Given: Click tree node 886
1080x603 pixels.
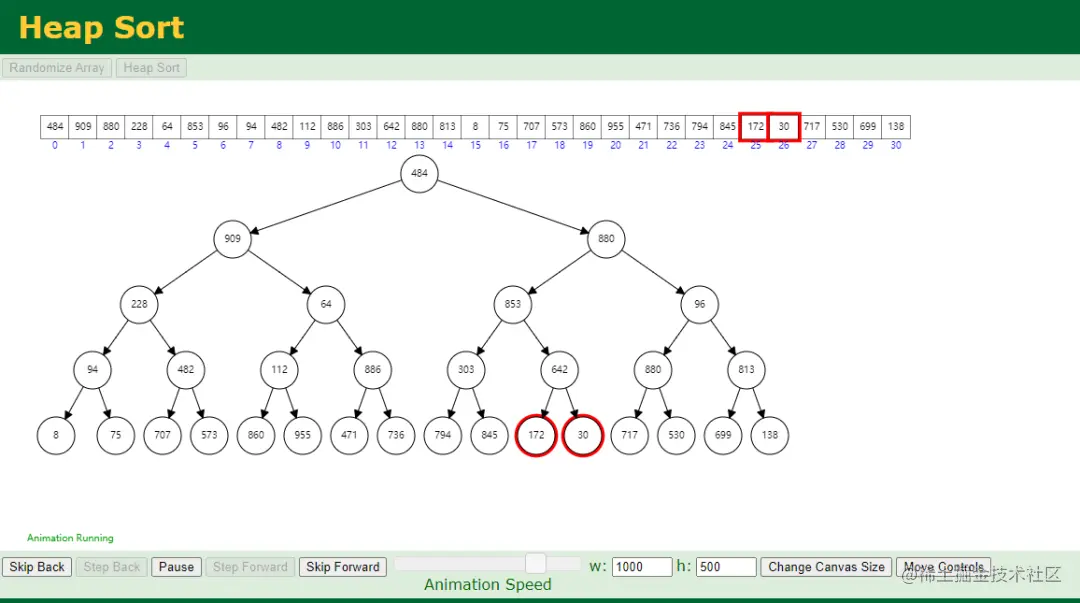Looking at the screenshot, I should 373,369.
